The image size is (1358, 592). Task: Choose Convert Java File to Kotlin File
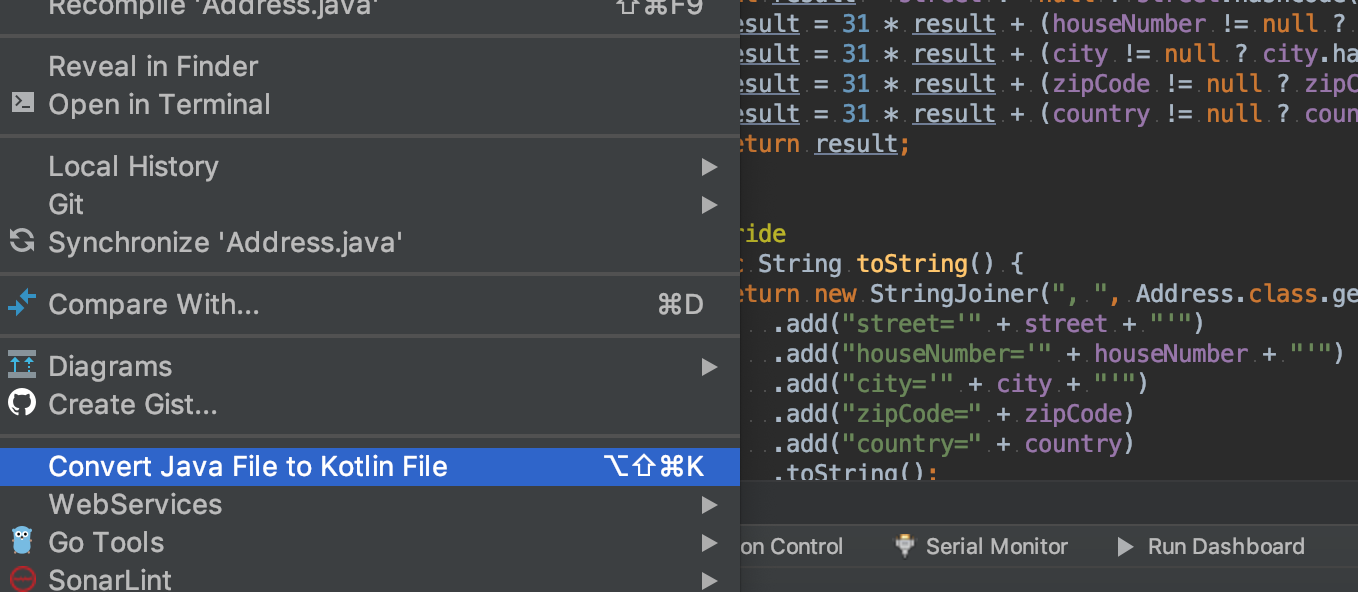point(370,466)
